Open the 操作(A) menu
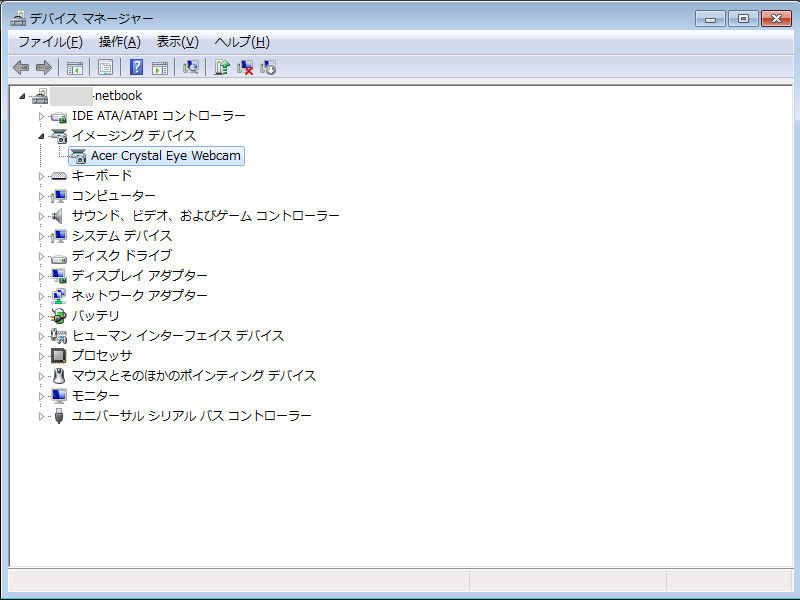 click(x=118, y=41)
